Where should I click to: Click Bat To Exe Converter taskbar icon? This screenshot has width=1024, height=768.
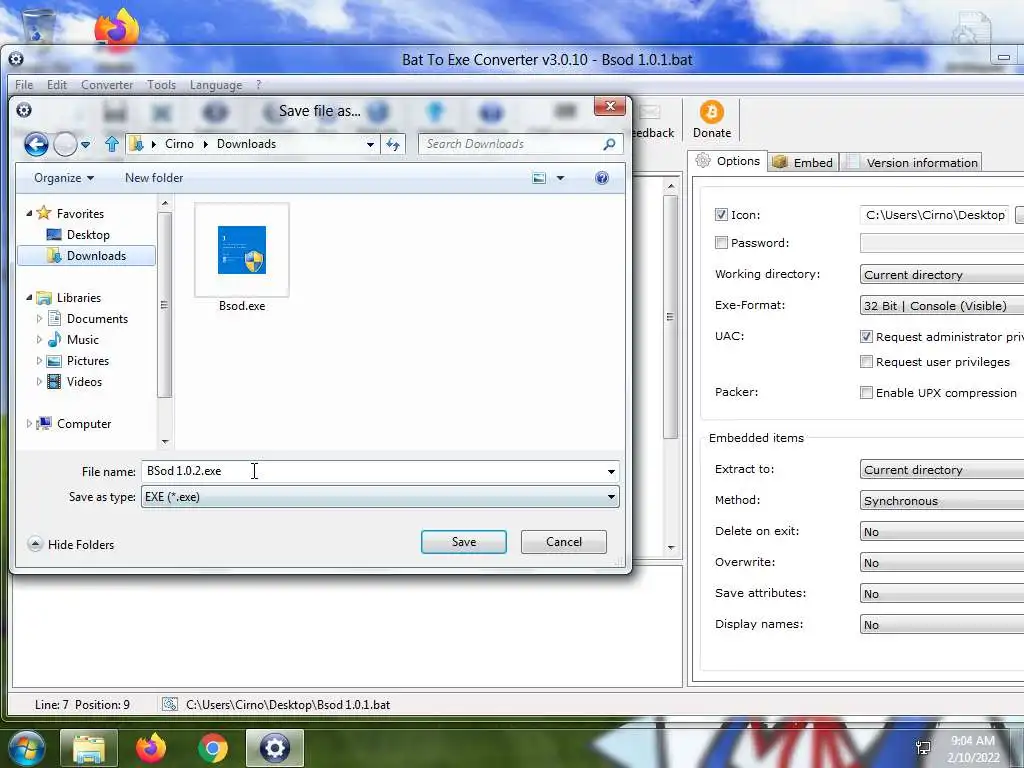coord(274,748)
